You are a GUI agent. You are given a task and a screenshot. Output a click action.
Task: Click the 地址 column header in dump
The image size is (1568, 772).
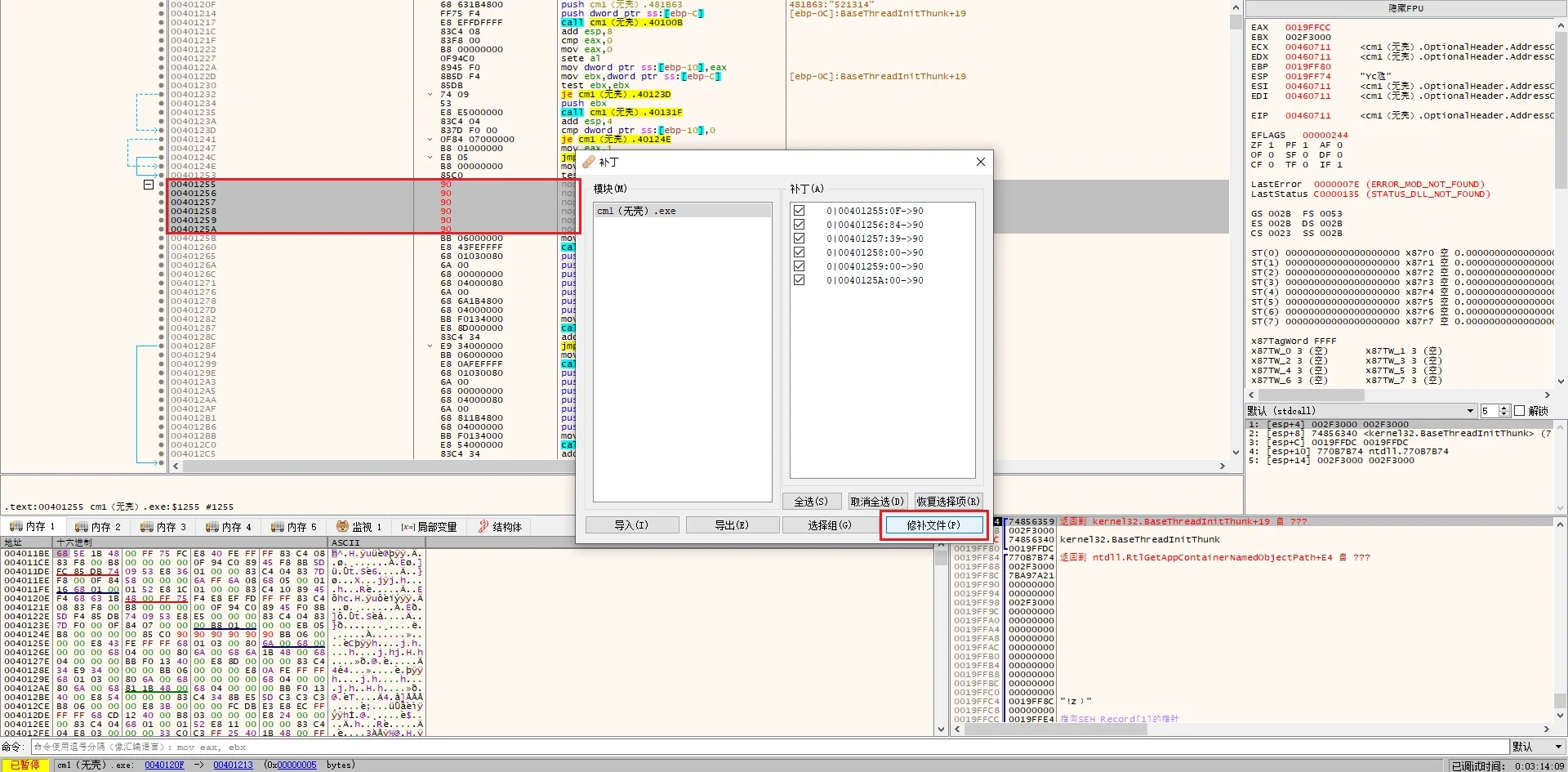click(27, 542)
